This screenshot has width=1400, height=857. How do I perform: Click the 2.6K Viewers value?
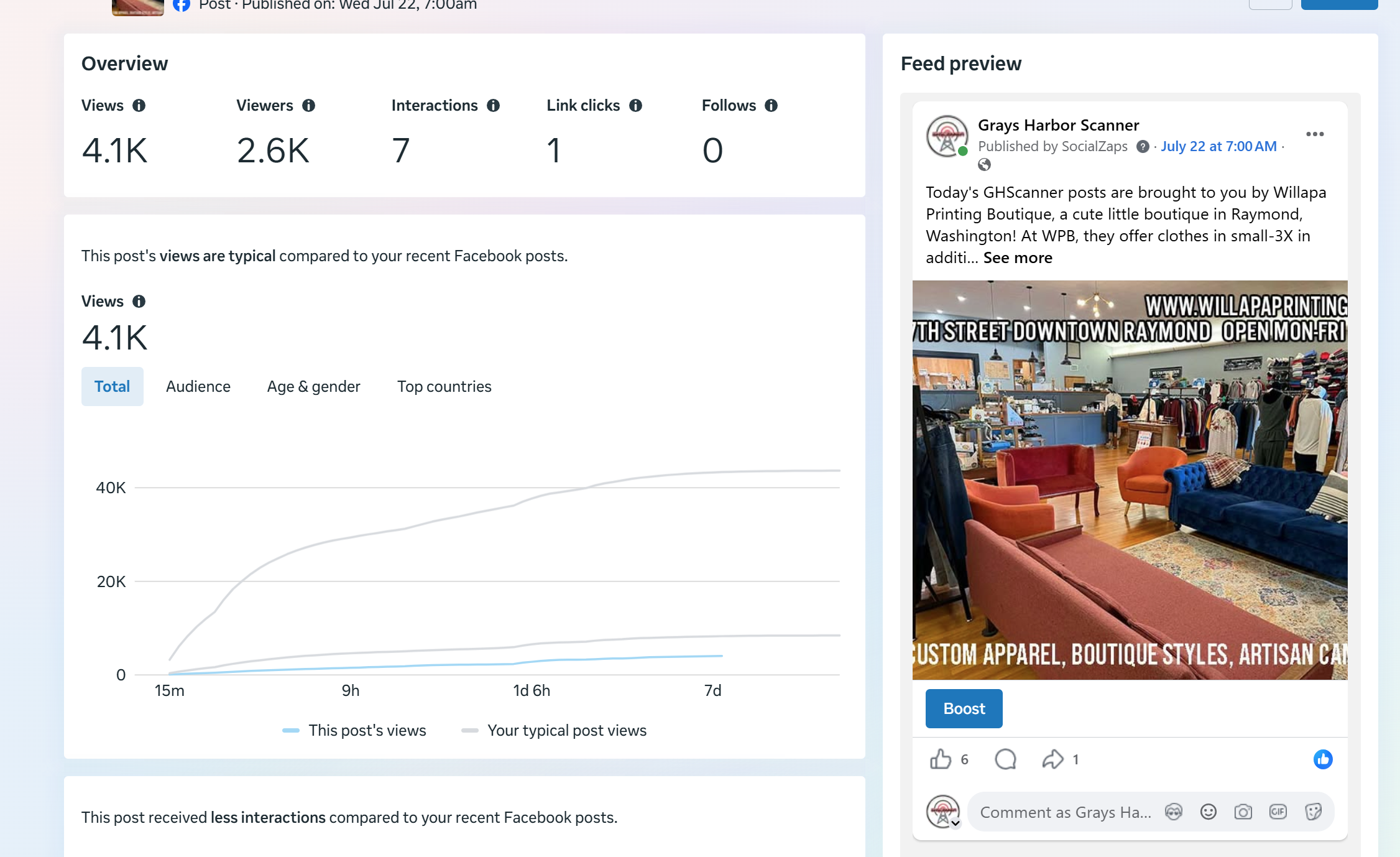click(273, 151)
